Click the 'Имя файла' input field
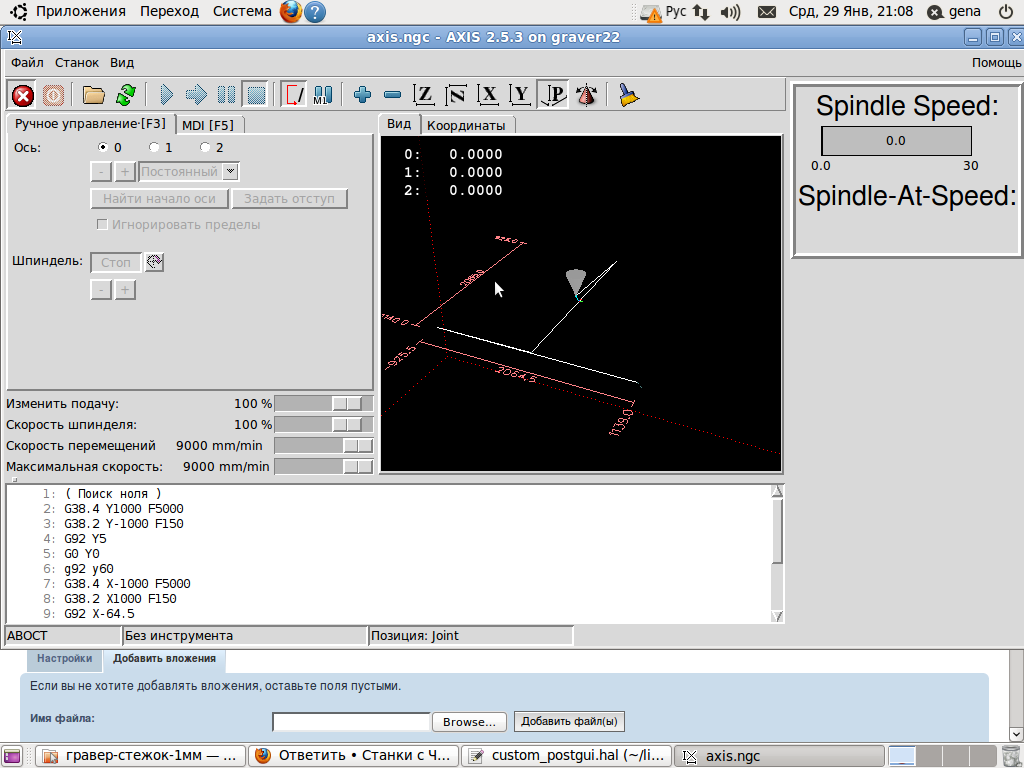Image resolution: width=1024 pixels, height=768 pixels. tap(351, 722)
